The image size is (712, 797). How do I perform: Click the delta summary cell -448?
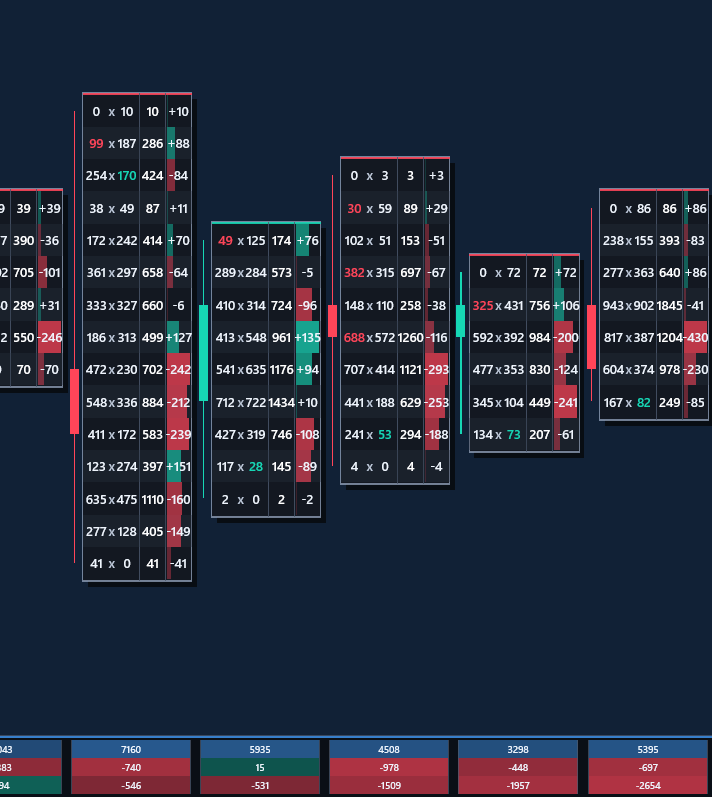pos(518,767)
